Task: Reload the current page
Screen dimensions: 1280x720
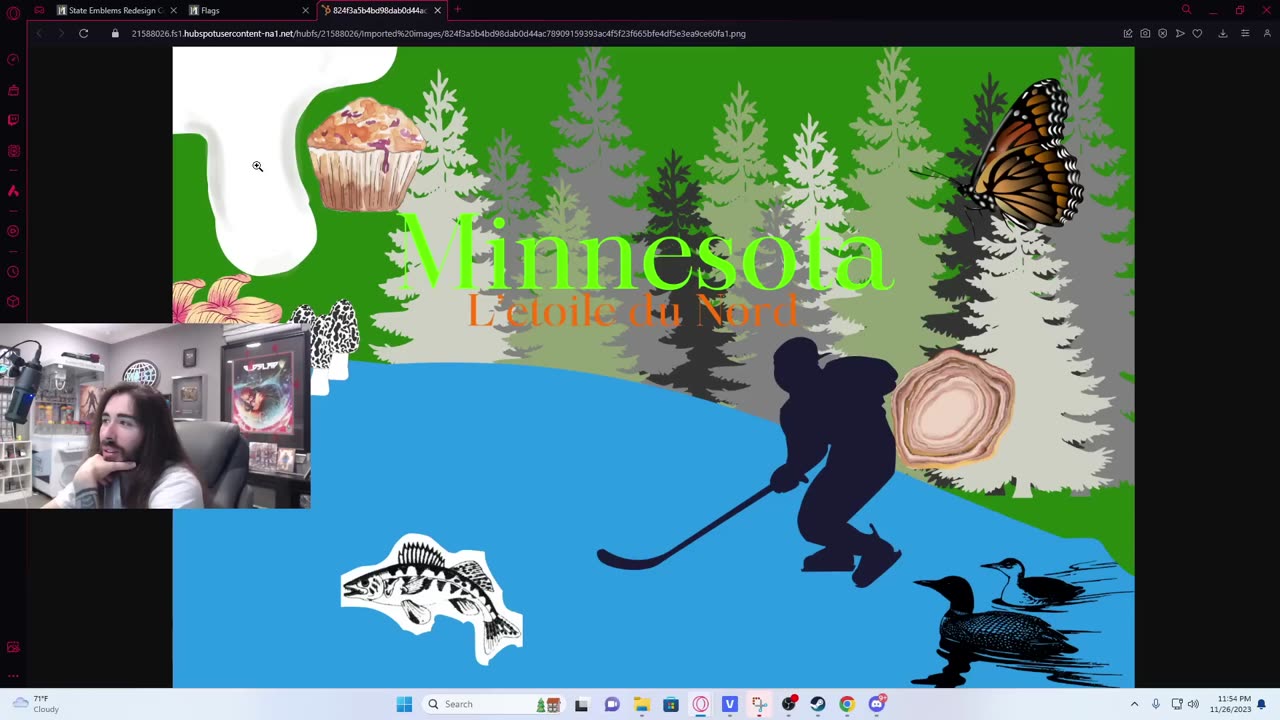Action: [x=84, y=33]
